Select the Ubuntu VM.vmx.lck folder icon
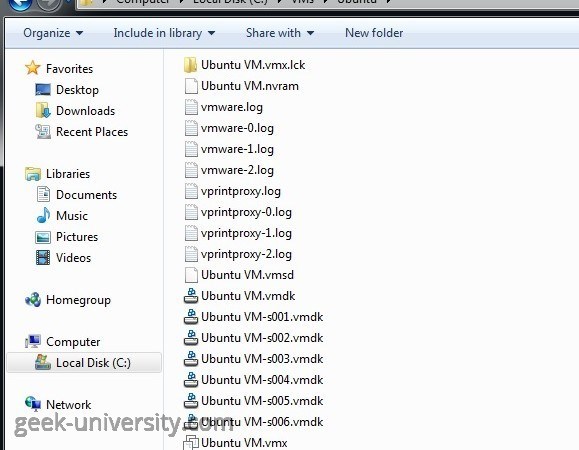Screen dimensions: 579x450 [x=191, y=65]
